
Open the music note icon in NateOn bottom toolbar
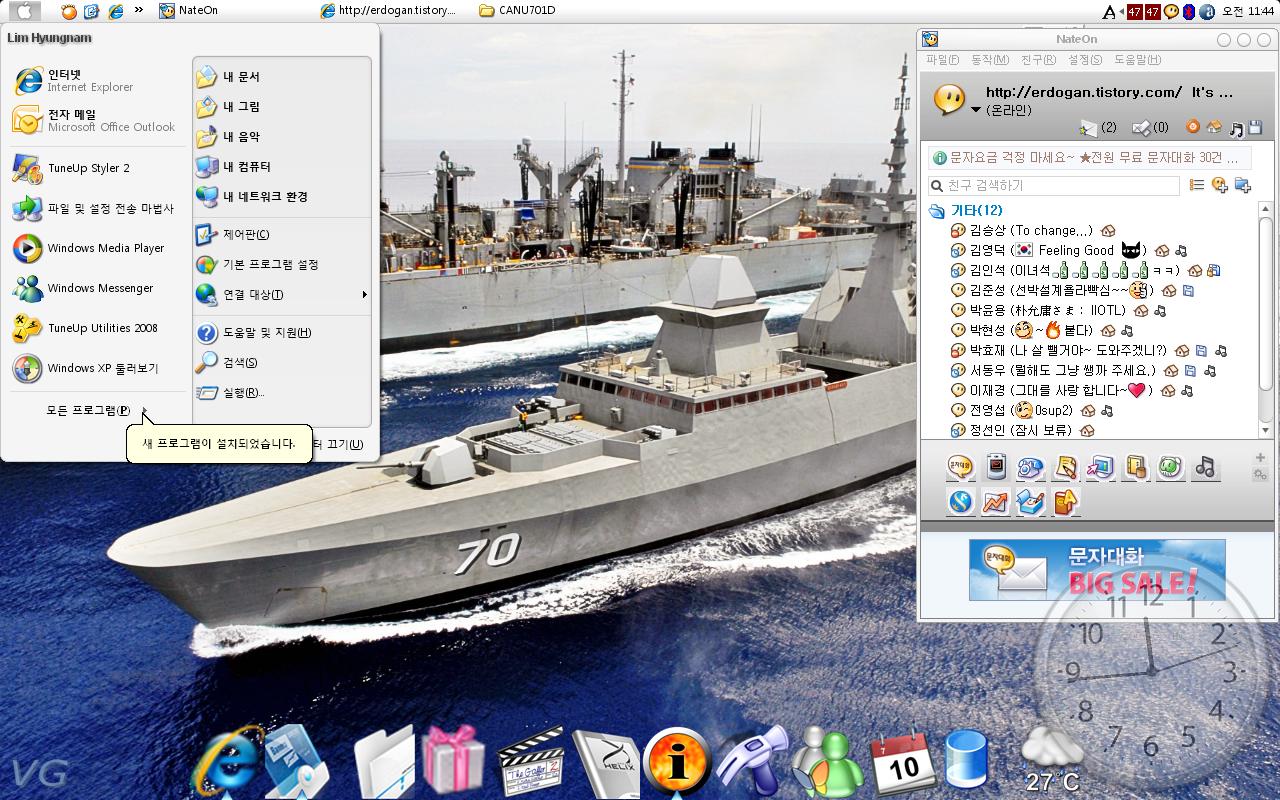click(1205, 467)
